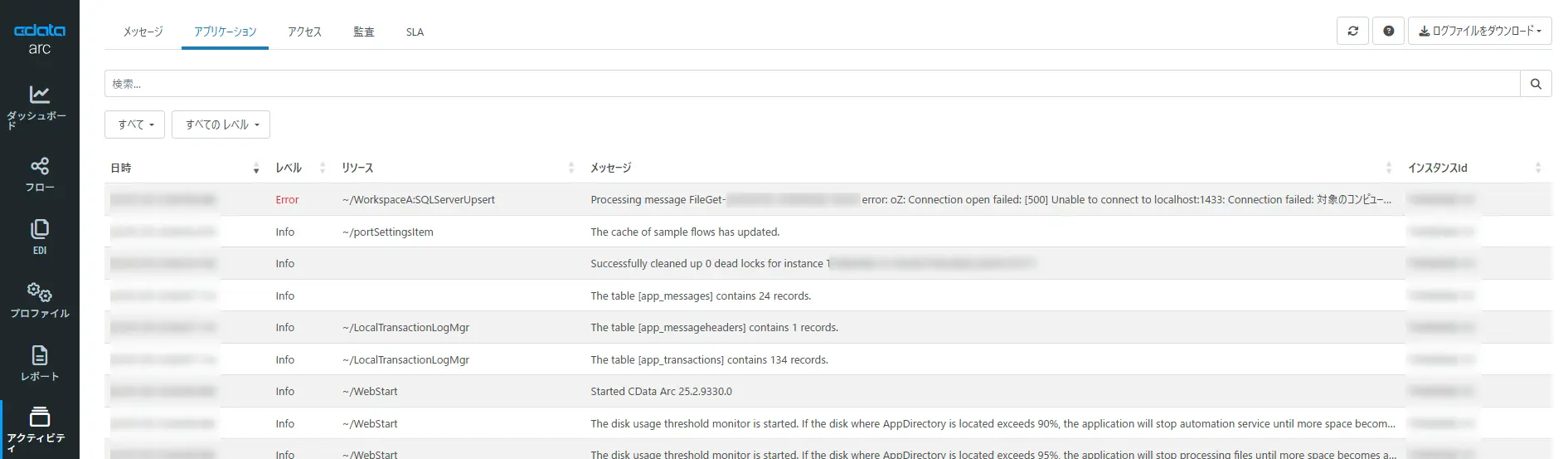Click the help question mark icon
Image resolution: width=1568 pixels, height=459 pixels.
(1388, 32)
